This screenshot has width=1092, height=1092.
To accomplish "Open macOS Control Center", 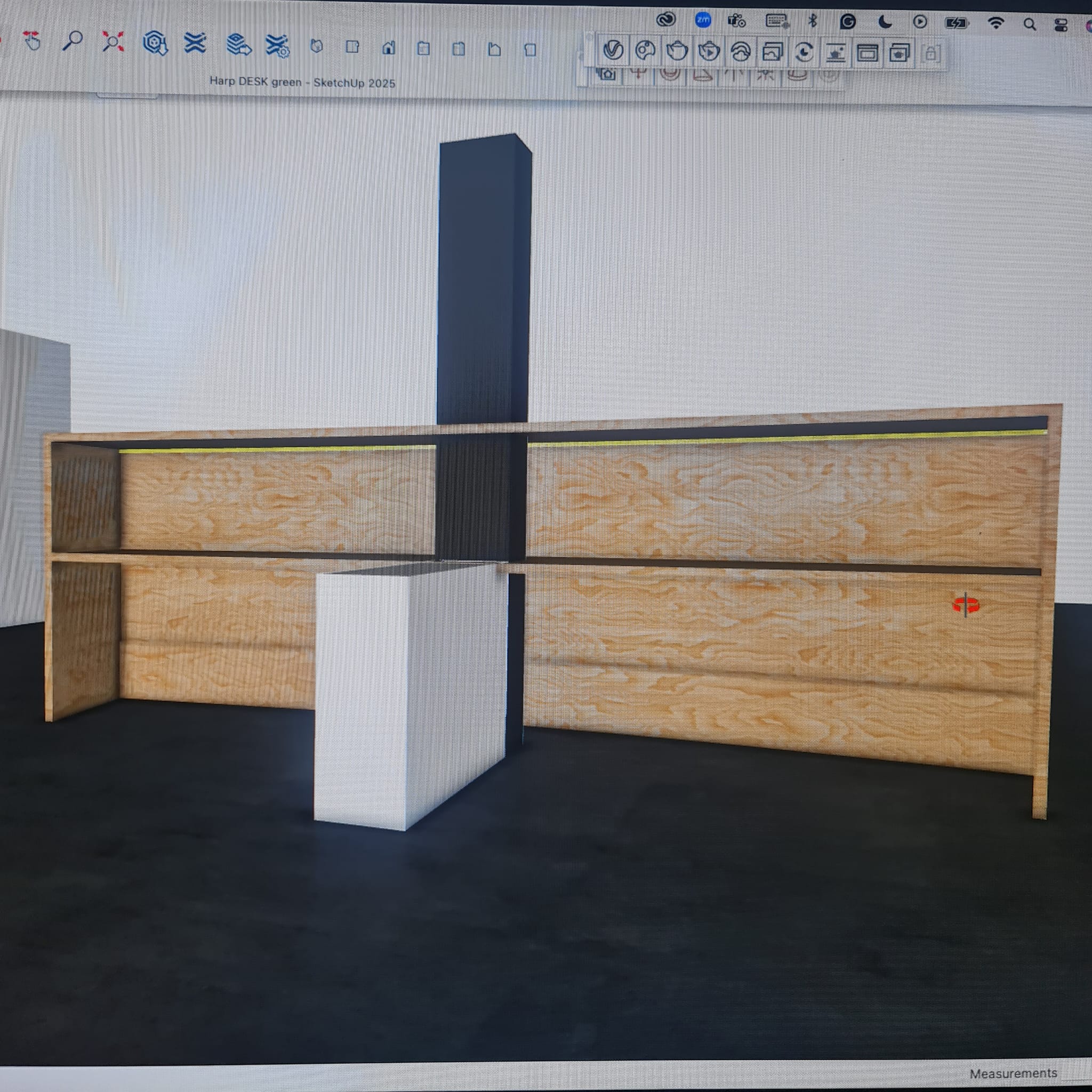I will click(1061, 25).
